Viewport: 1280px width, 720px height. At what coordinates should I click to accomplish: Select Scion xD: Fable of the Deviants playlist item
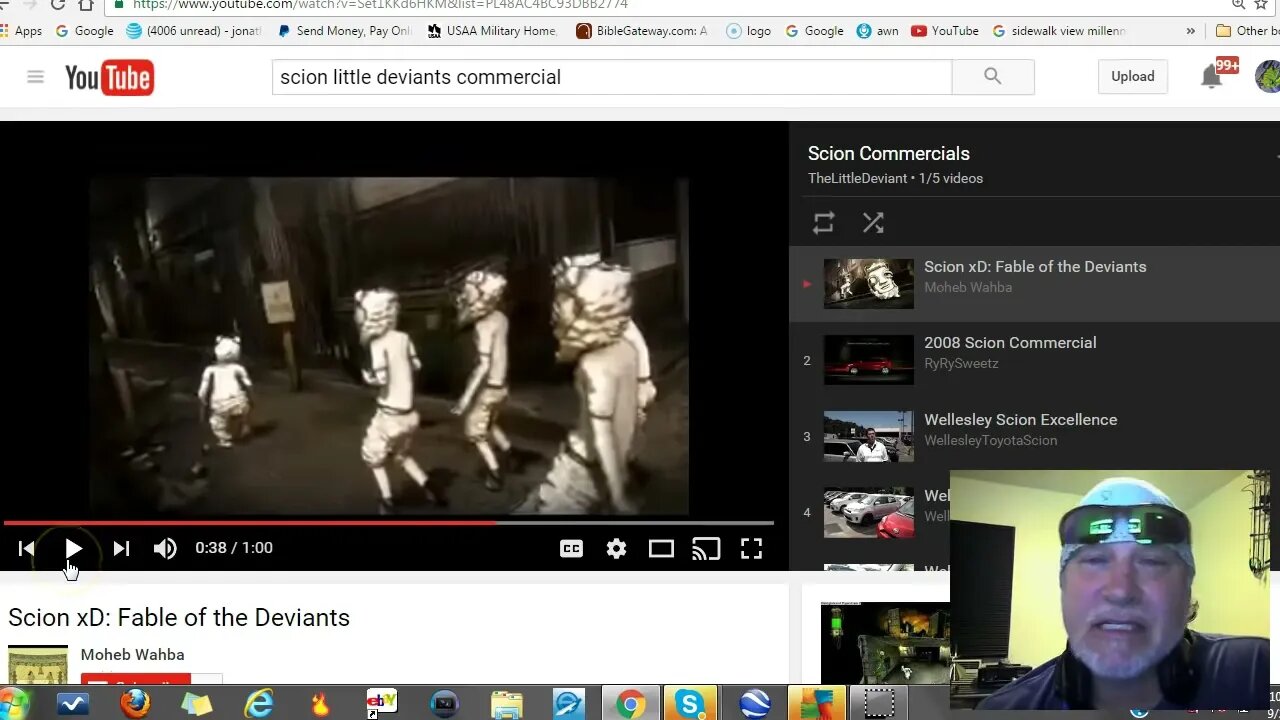[1034, 284]
